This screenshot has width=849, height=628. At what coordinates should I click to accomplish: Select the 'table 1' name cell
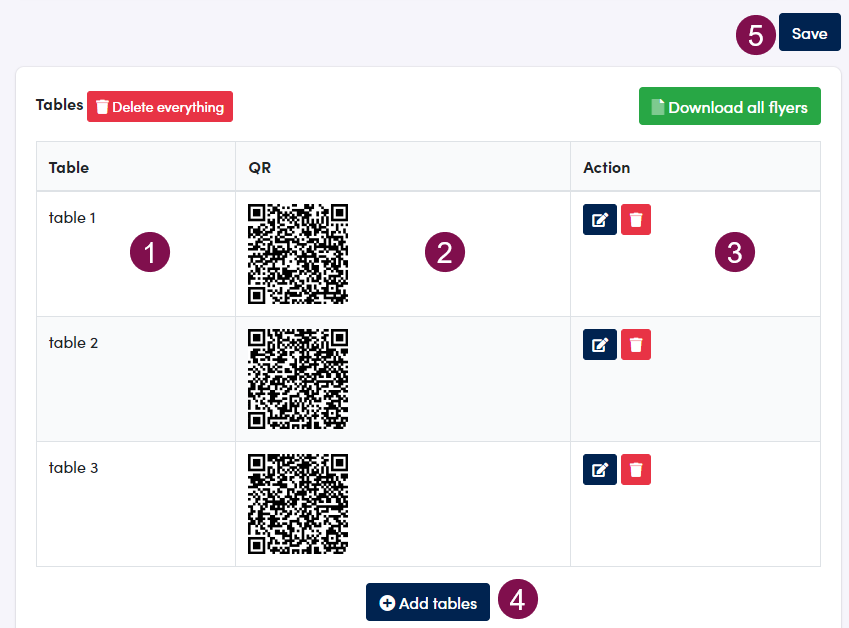pyautogui.click(x=136, y=254)
